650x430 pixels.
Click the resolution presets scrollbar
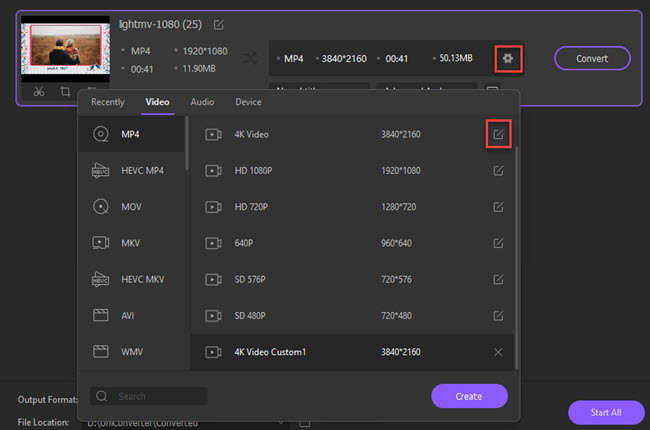(516, 257)
